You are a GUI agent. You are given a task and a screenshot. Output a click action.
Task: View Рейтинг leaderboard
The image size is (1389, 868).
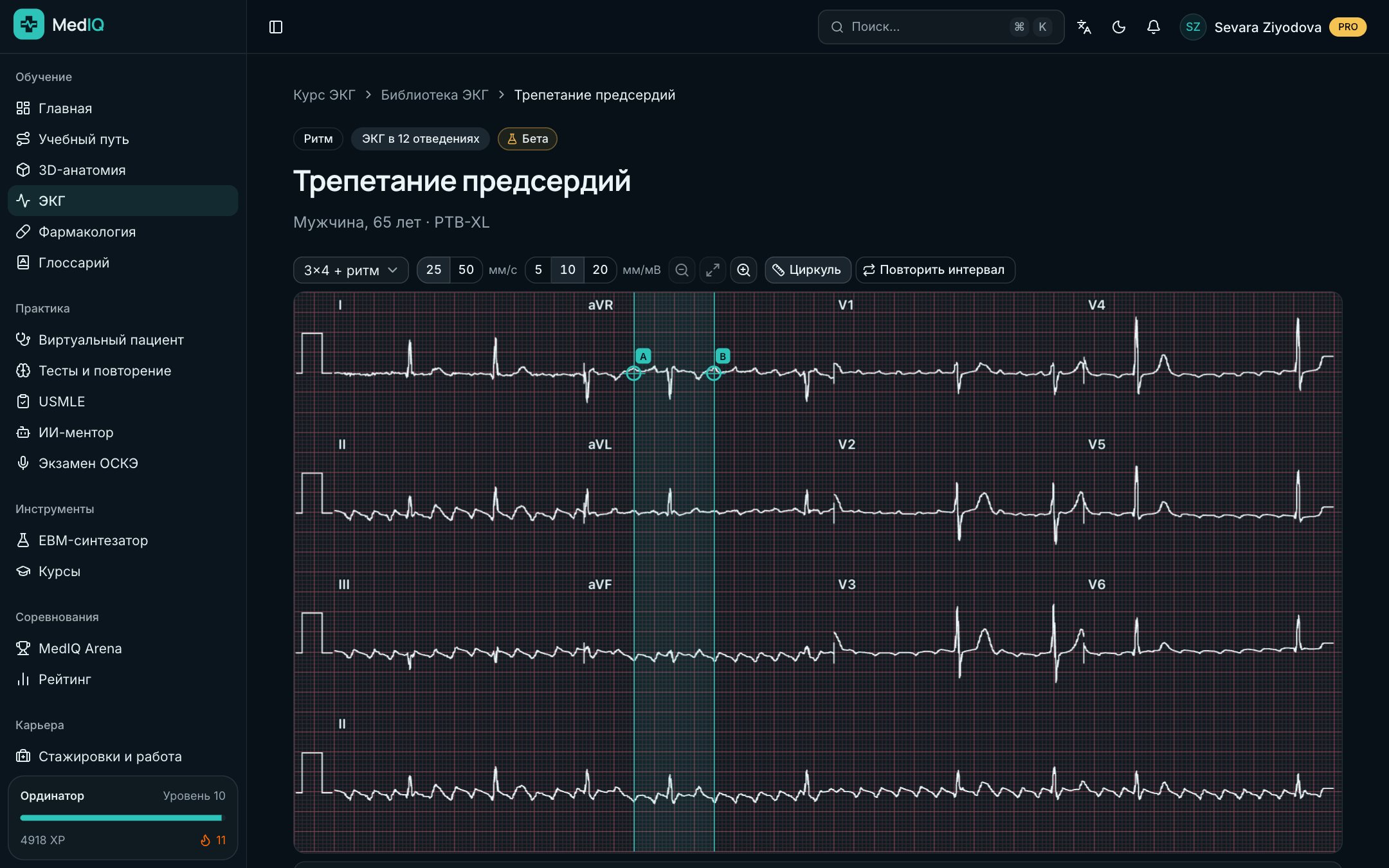[x=123, y=679]
